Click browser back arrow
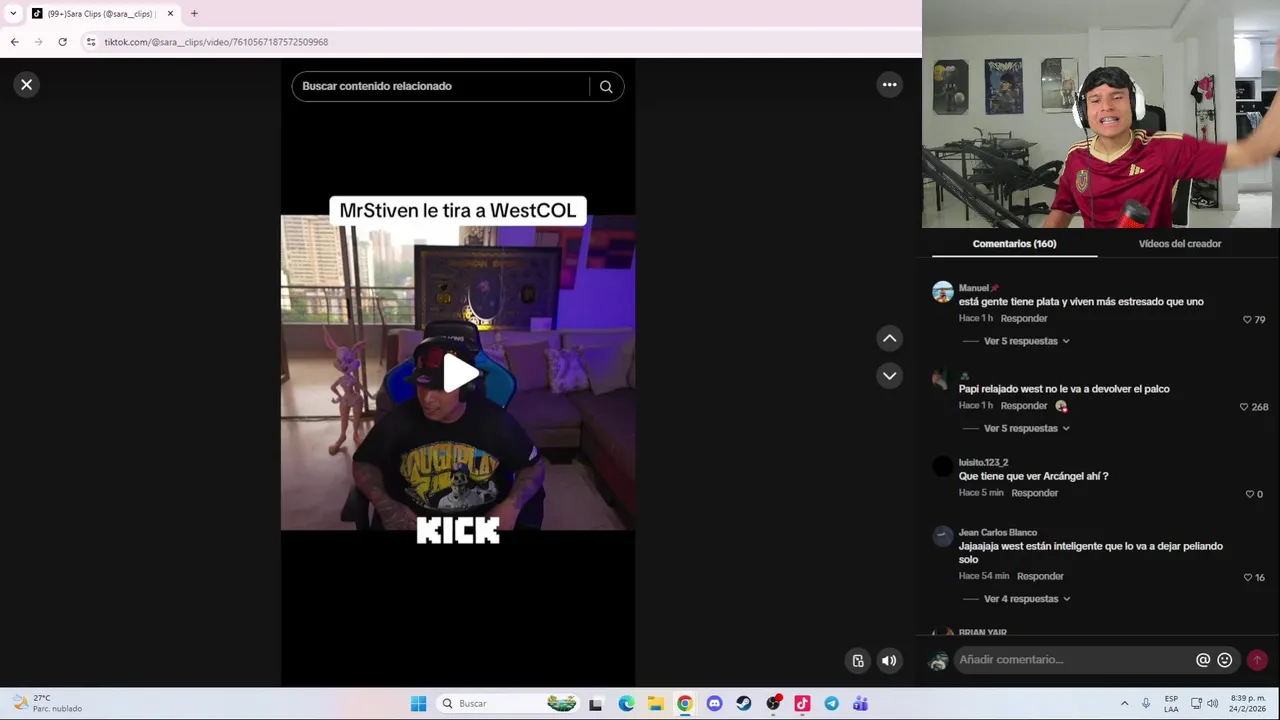The width and height of the screenshot is (1280, 720). tap(14, 42)
